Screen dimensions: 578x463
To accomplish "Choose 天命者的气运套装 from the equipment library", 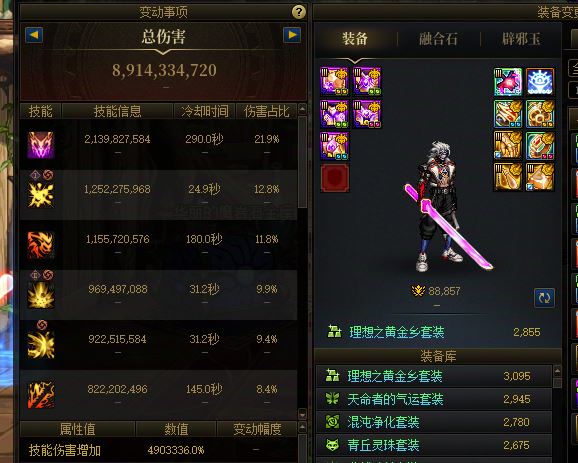I will tap(434, 399).
